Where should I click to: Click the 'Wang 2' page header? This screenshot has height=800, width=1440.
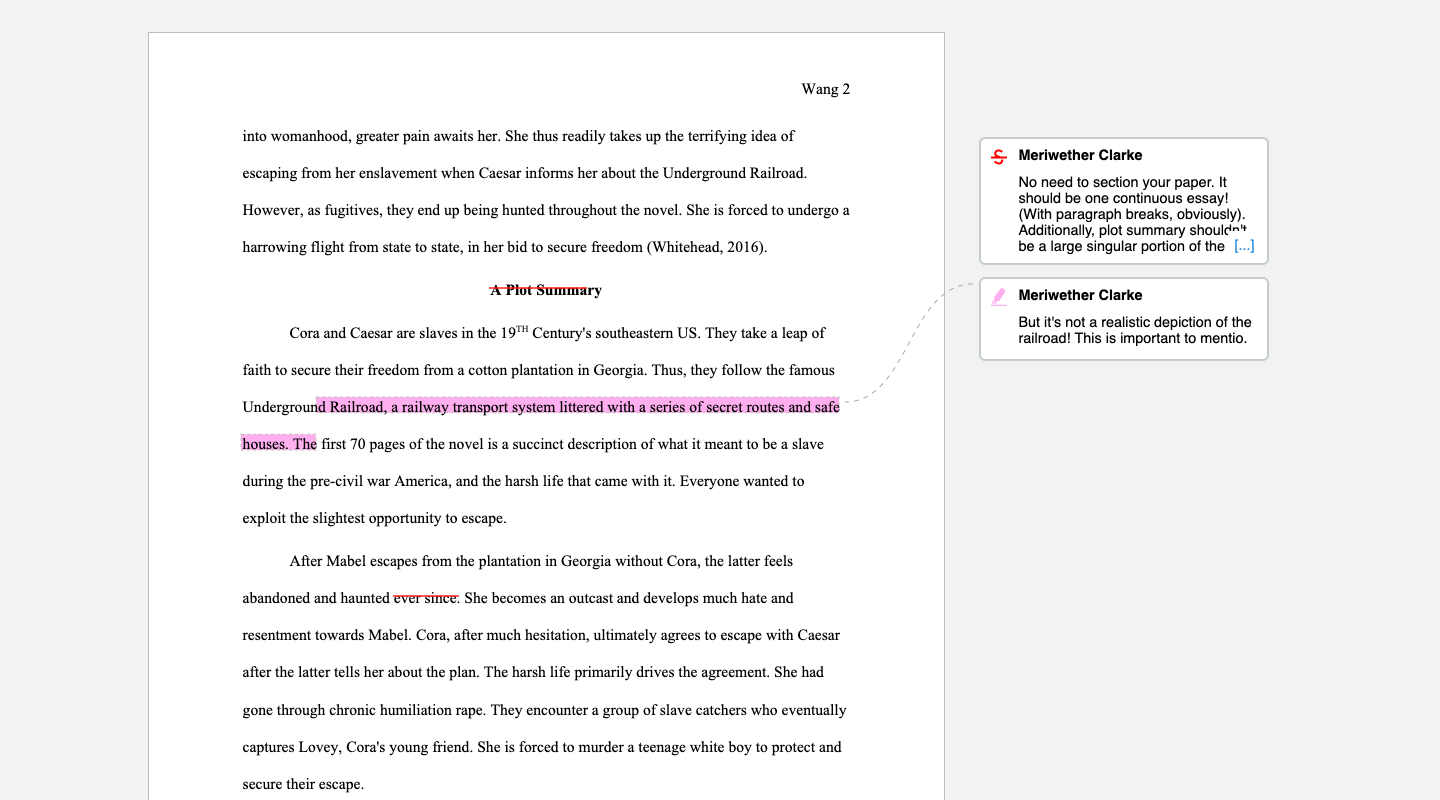click(825, 89)
